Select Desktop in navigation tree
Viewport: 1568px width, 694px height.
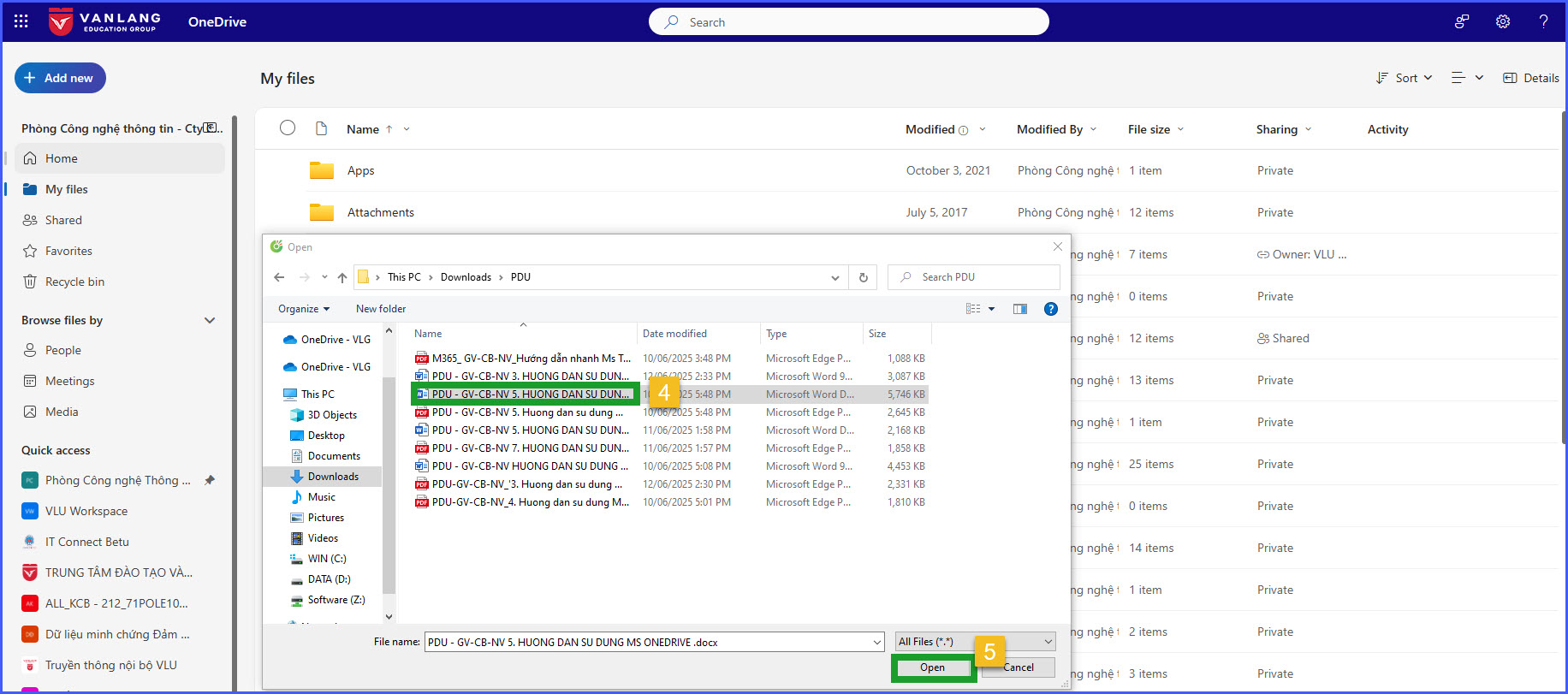tap(326, 435)
